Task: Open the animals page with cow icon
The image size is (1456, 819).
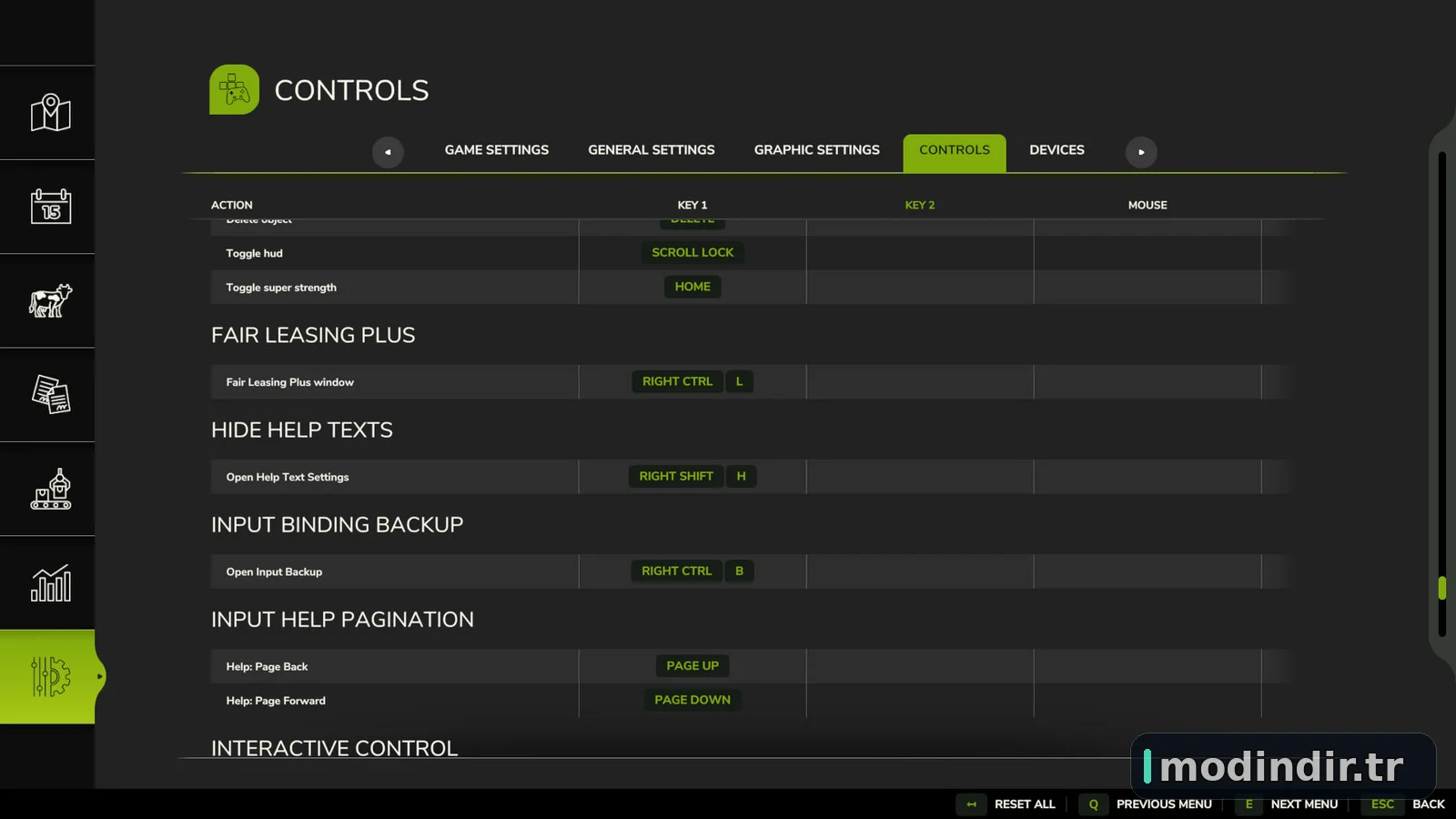Action: pyautogui.click(x=50, y=300)
